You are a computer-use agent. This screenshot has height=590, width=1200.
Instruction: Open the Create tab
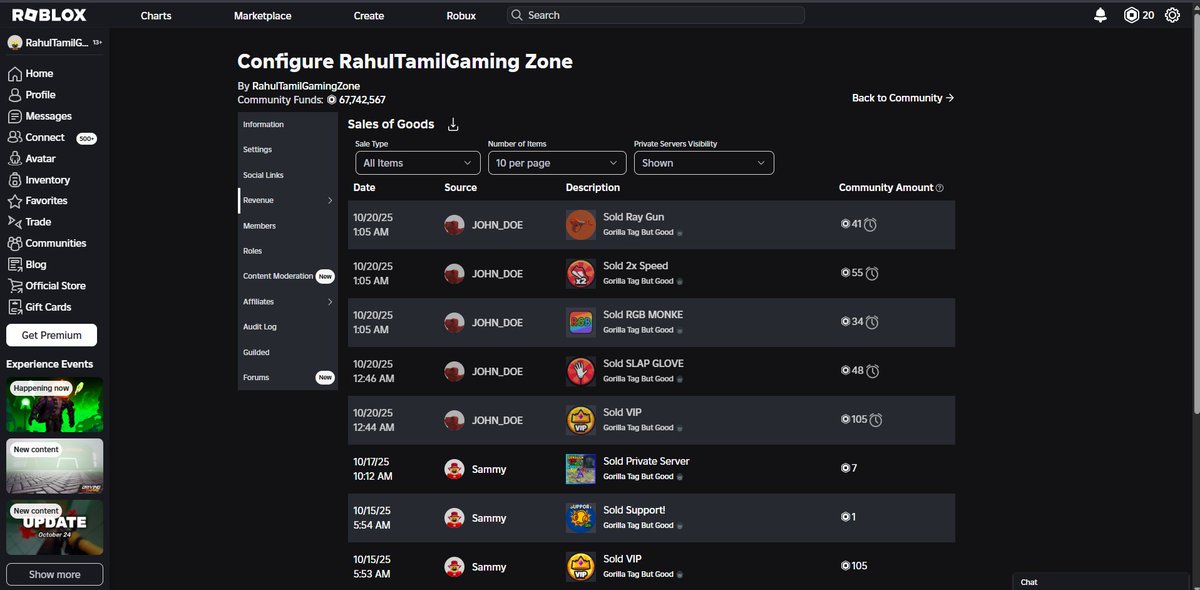pos(369,16)
